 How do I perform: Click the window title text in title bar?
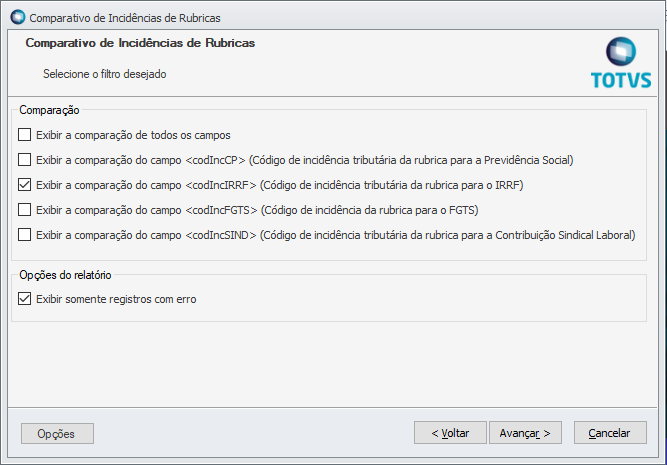point(125,18)
